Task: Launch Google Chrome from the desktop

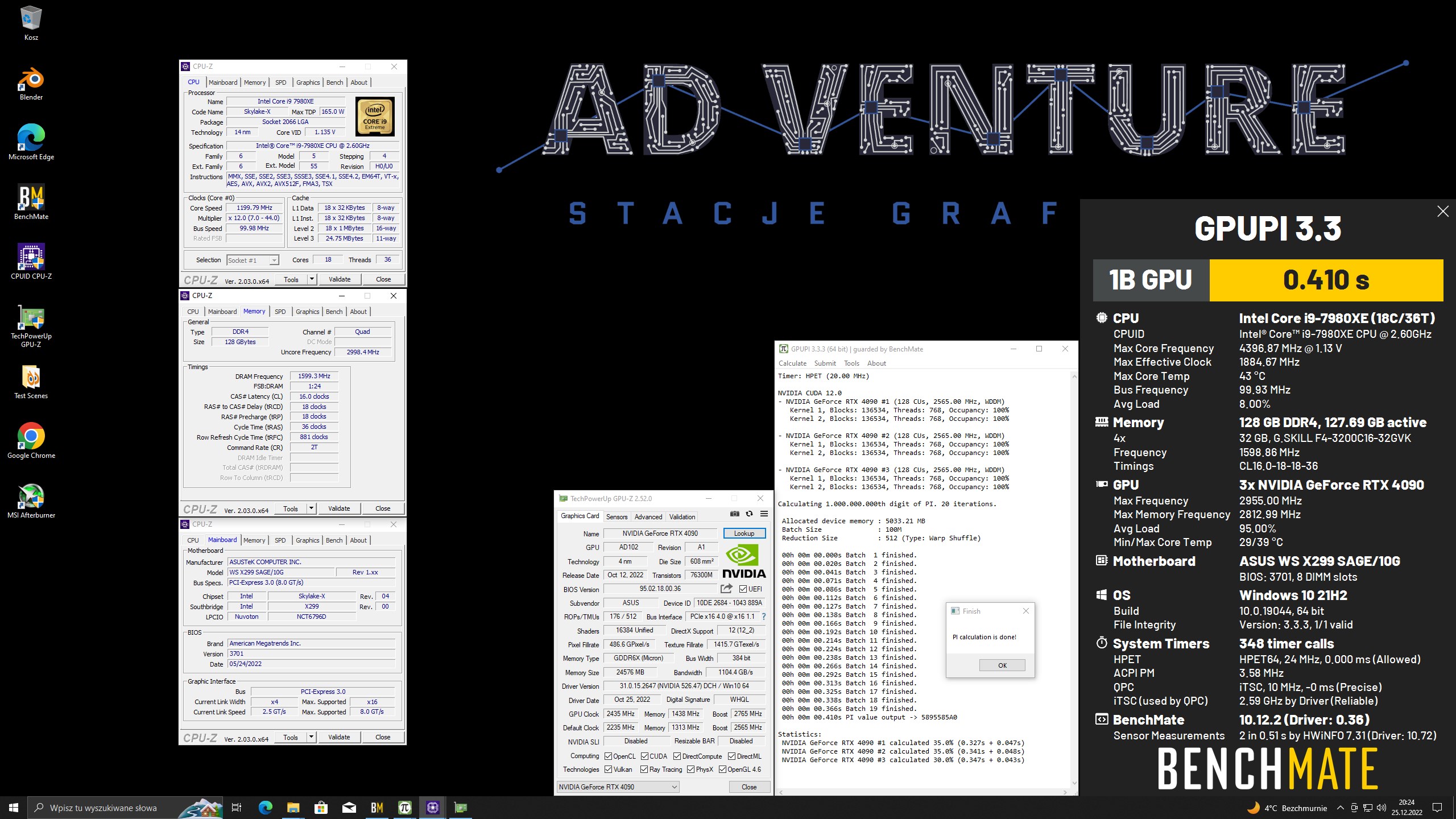Action: tap(31, 441)
